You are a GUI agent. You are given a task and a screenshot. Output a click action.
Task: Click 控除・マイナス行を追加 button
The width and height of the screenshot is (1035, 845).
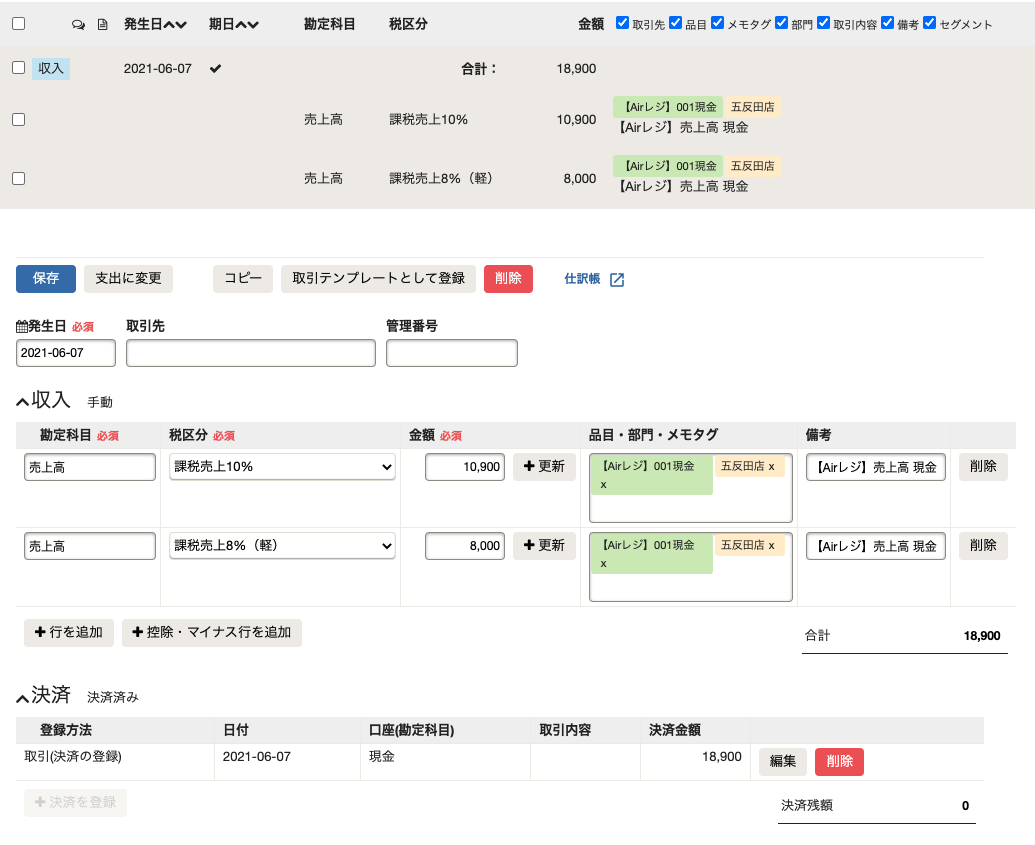(x=212, y=632)
